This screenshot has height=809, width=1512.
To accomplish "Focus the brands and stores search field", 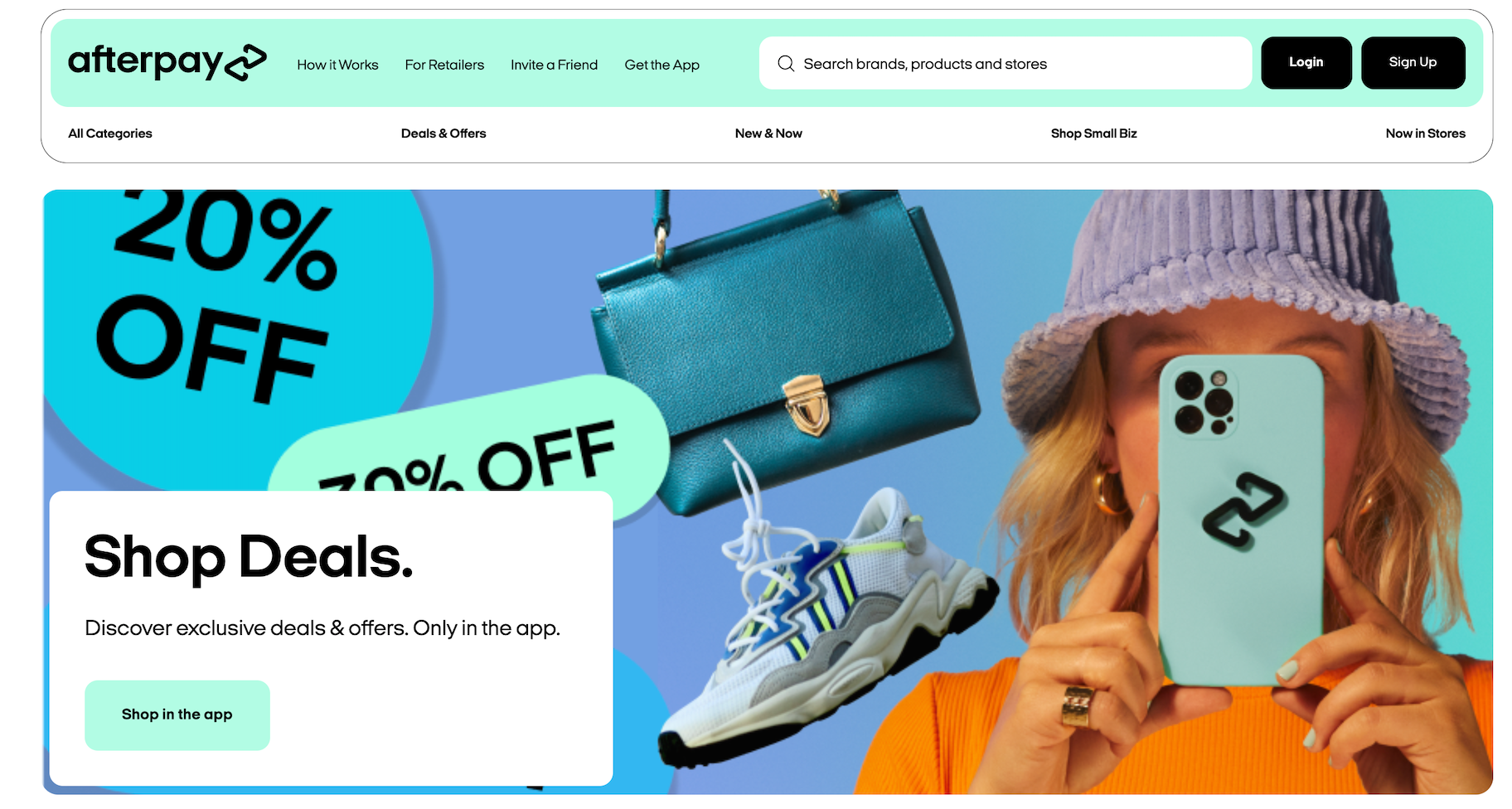I will click(x=1006, y=63).
